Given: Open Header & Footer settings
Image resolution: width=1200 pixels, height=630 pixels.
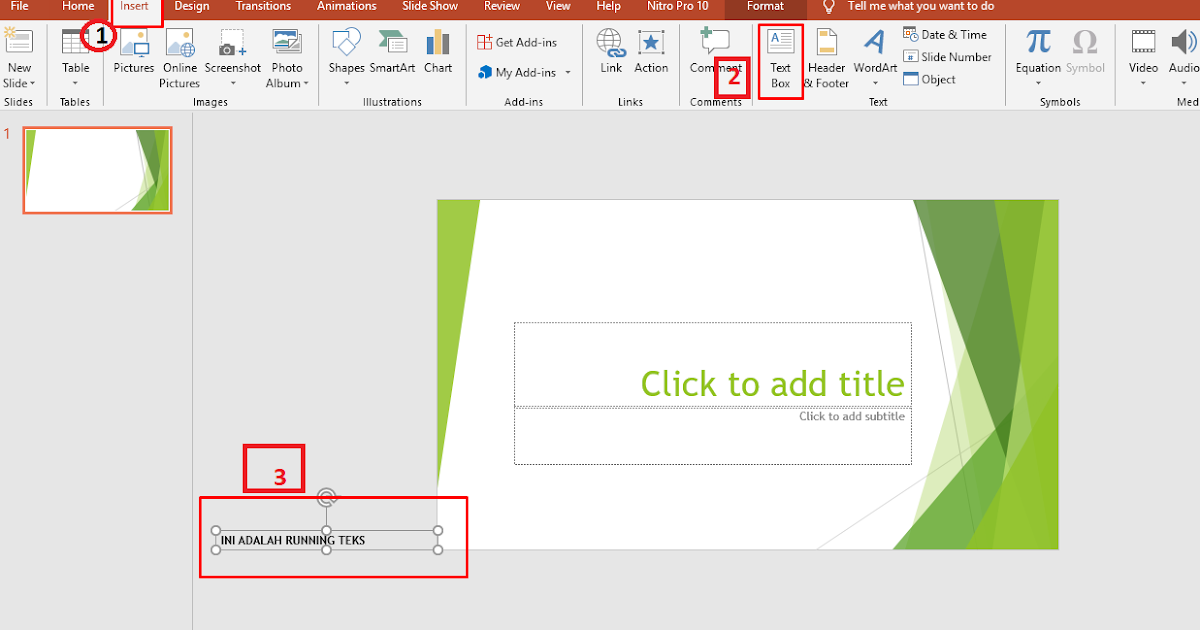Looking at the screenshot, I should point(826,60).
